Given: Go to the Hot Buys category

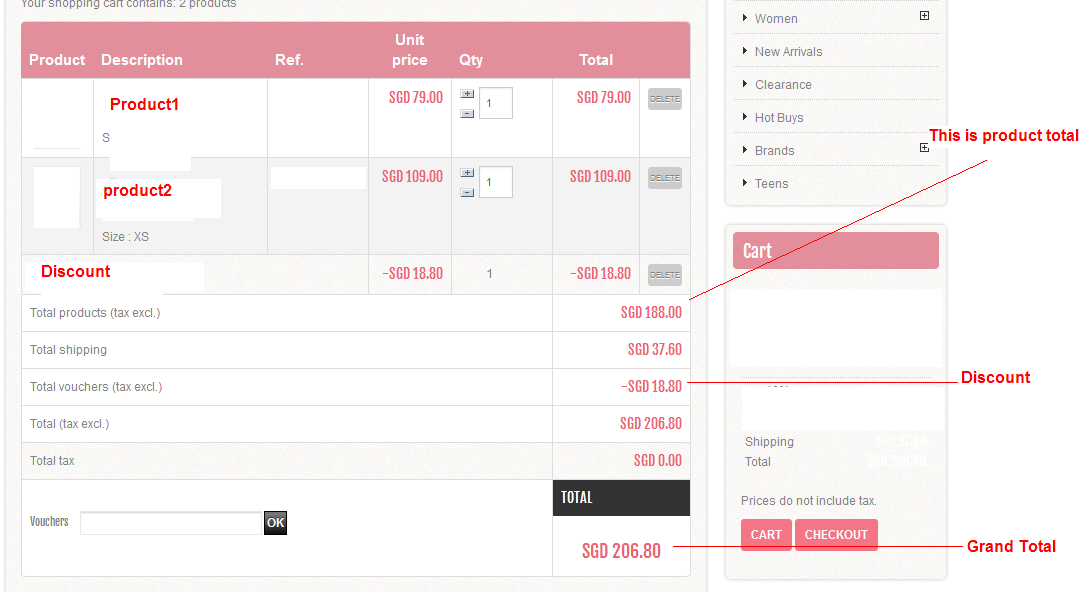Looking at the screenshot, I should click(779, 118).
